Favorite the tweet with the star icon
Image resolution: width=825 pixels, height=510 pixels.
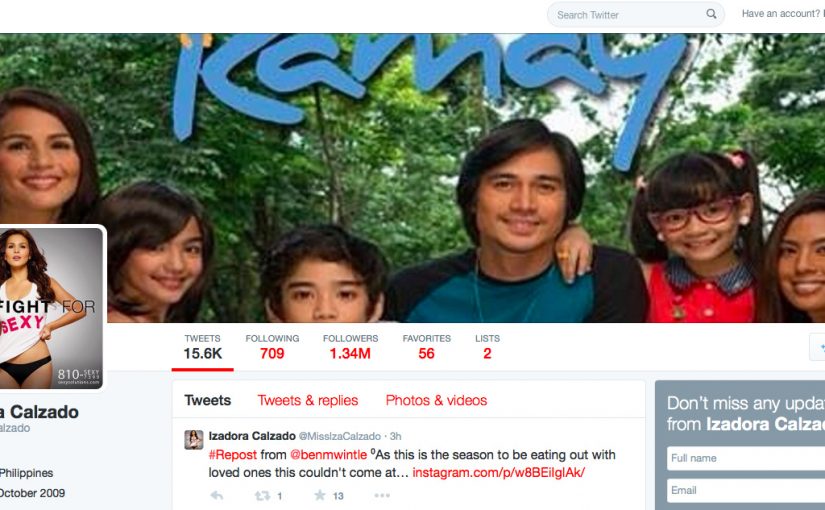coord(320,495)
